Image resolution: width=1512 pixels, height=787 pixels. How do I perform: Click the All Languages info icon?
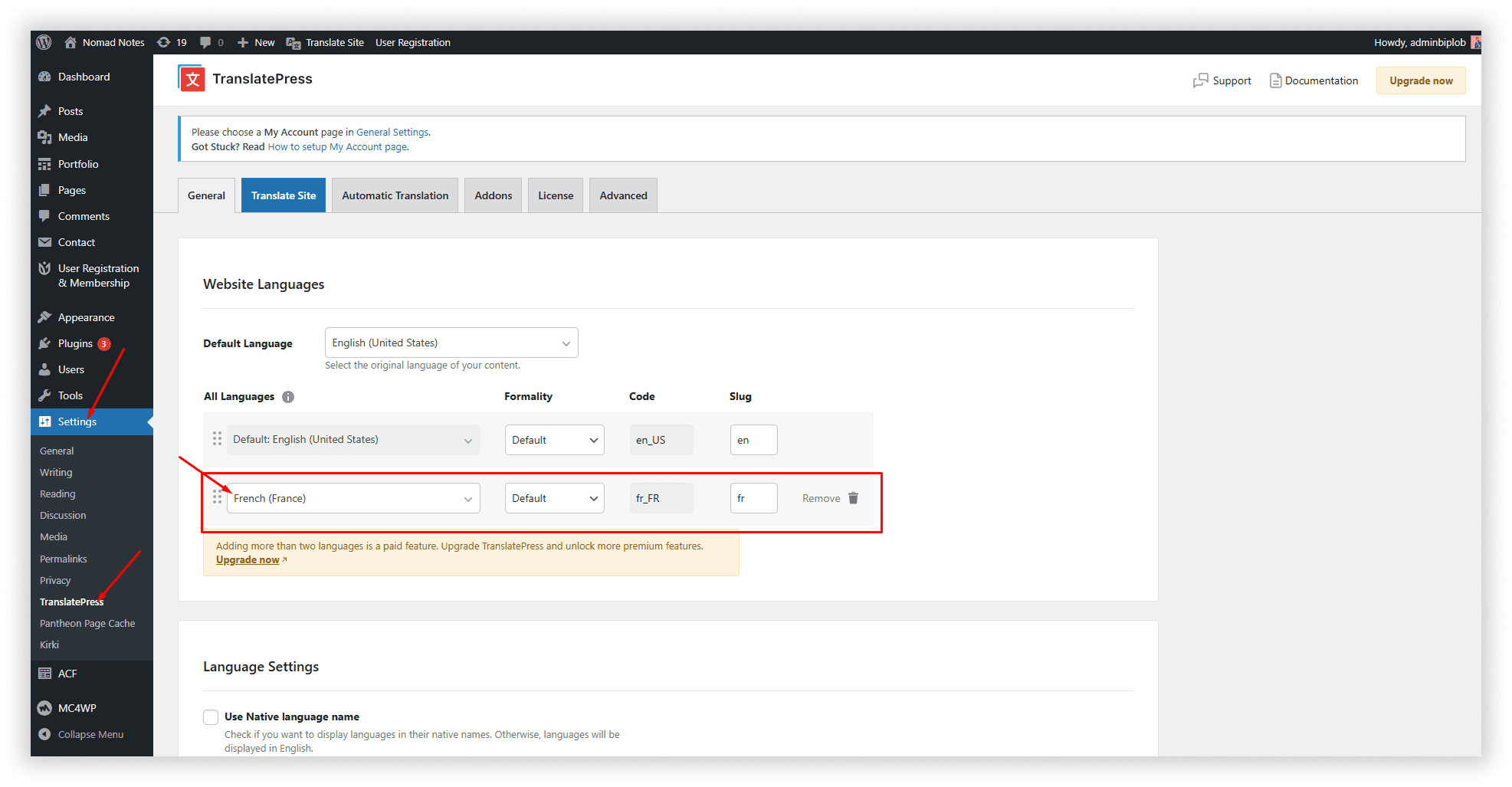click(288, 397)
